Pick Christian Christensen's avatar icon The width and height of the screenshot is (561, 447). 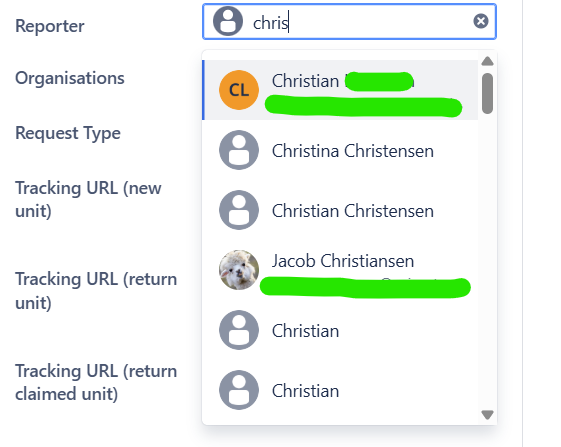(239, 210)
